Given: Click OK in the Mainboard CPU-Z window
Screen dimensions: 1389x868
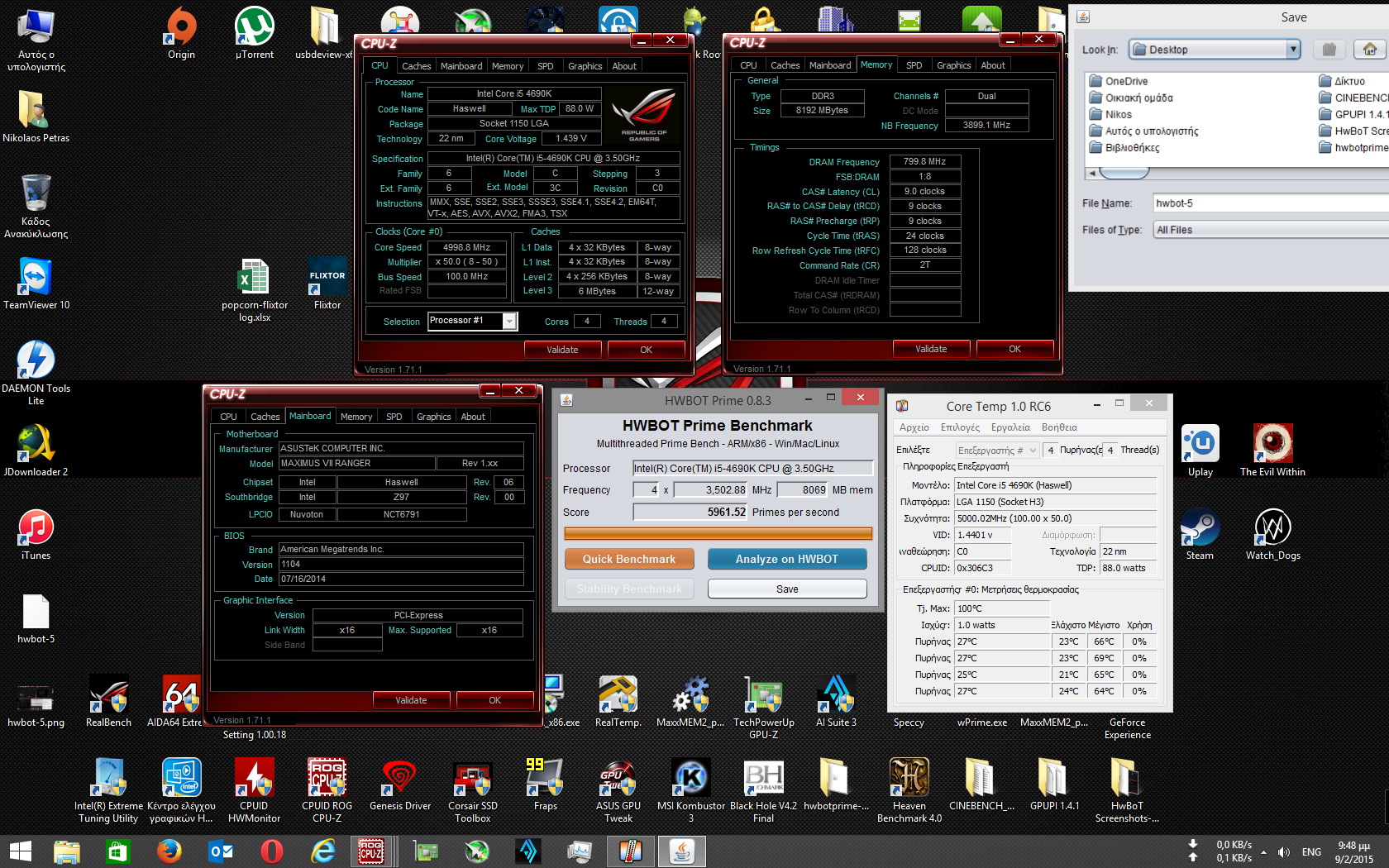Looking at the screenshot, I should tap(494, 700).
